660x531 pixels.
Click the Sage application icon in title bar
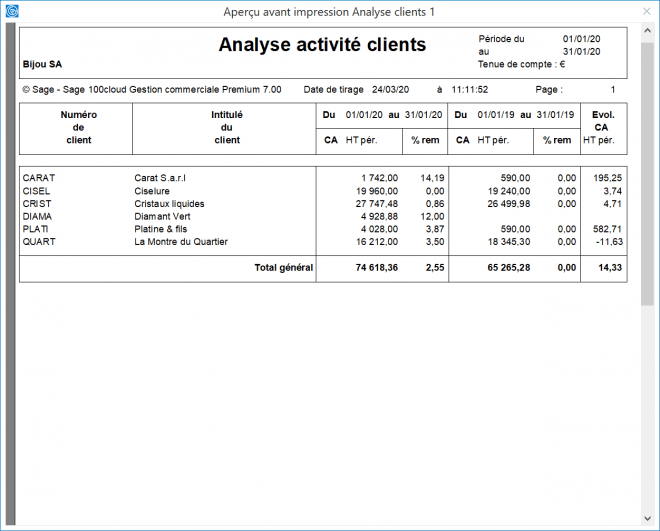(x=12, y=11)
